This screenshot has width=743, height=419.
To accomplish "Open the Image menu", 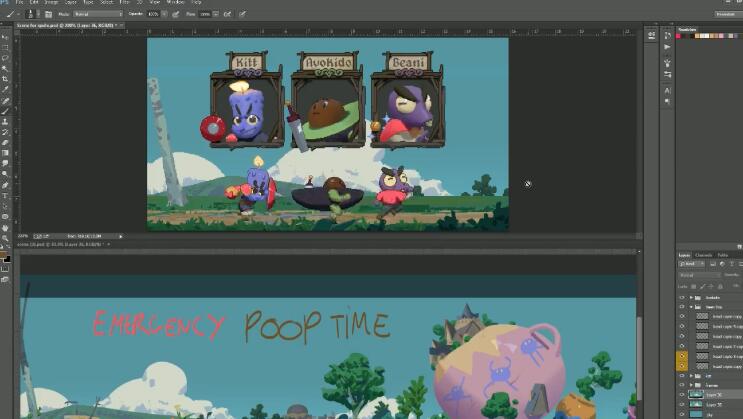I will 51,2.
